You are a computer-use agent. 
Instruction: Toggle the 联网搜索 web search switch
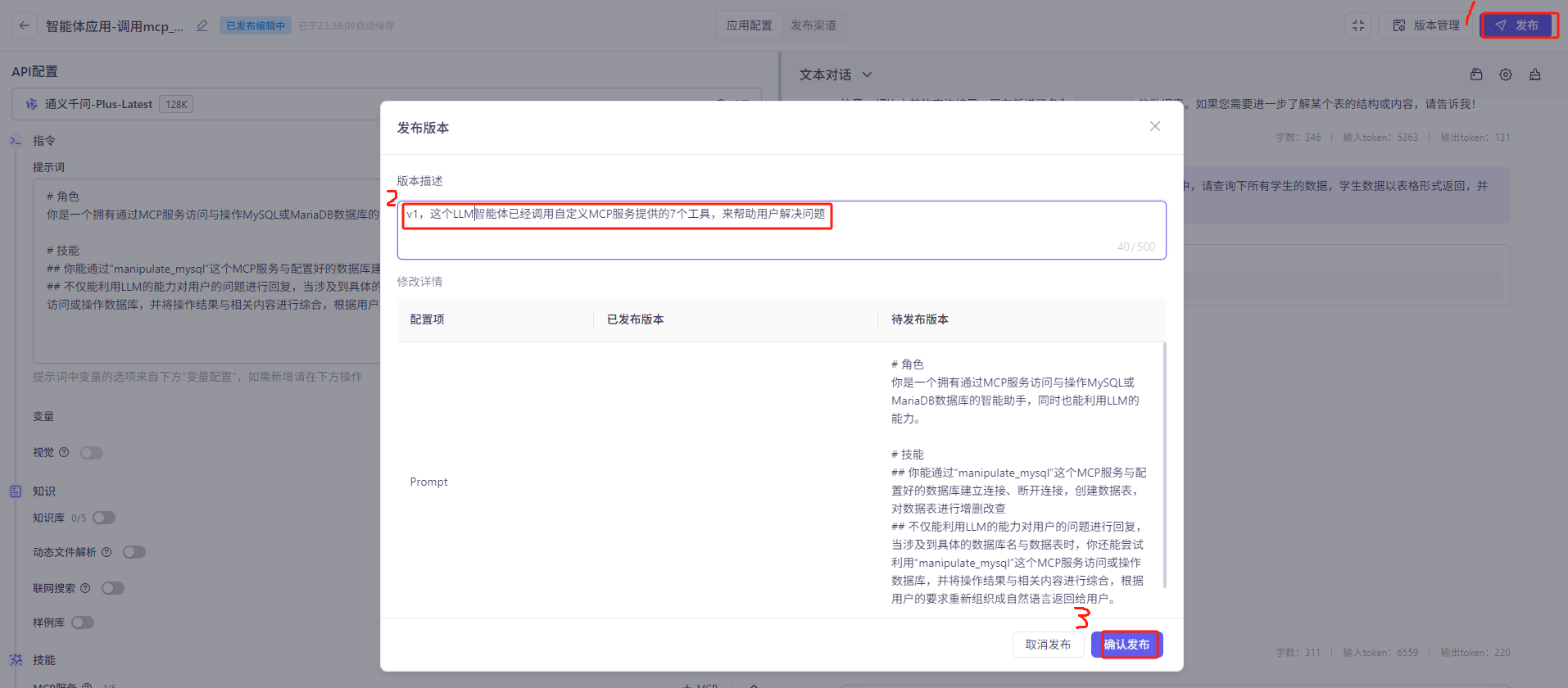click(113, 588)
